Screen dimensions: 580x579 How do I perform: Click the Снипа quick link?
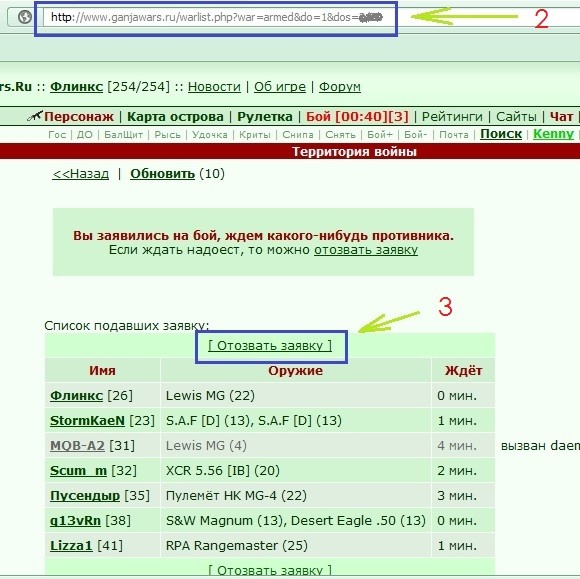(x=298, y=135)
